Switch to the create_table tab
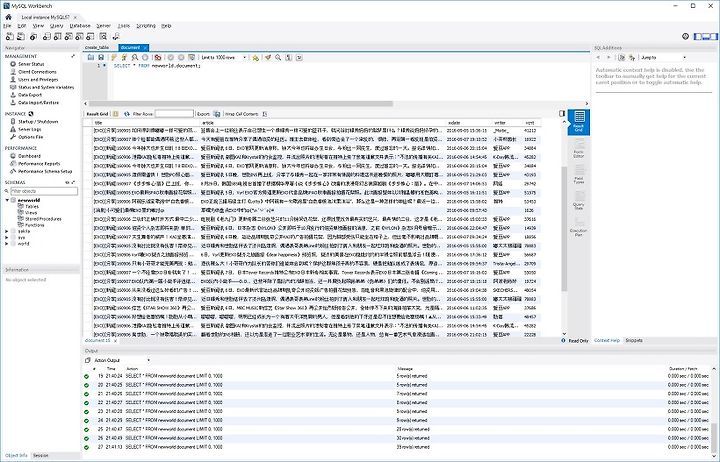Screen dimensions: 720x462 tap(97, 47)
